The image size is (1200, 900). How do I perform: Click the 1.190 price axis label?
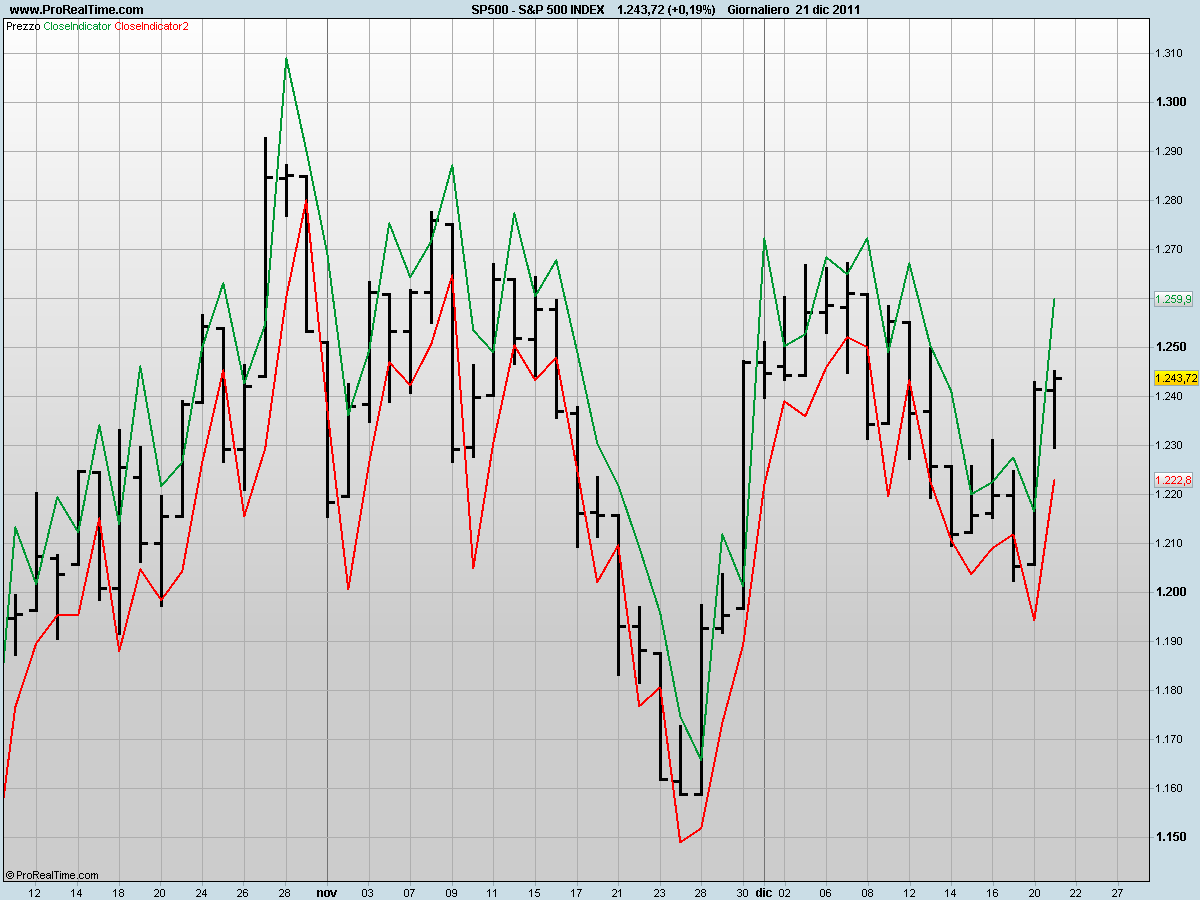1170,641
